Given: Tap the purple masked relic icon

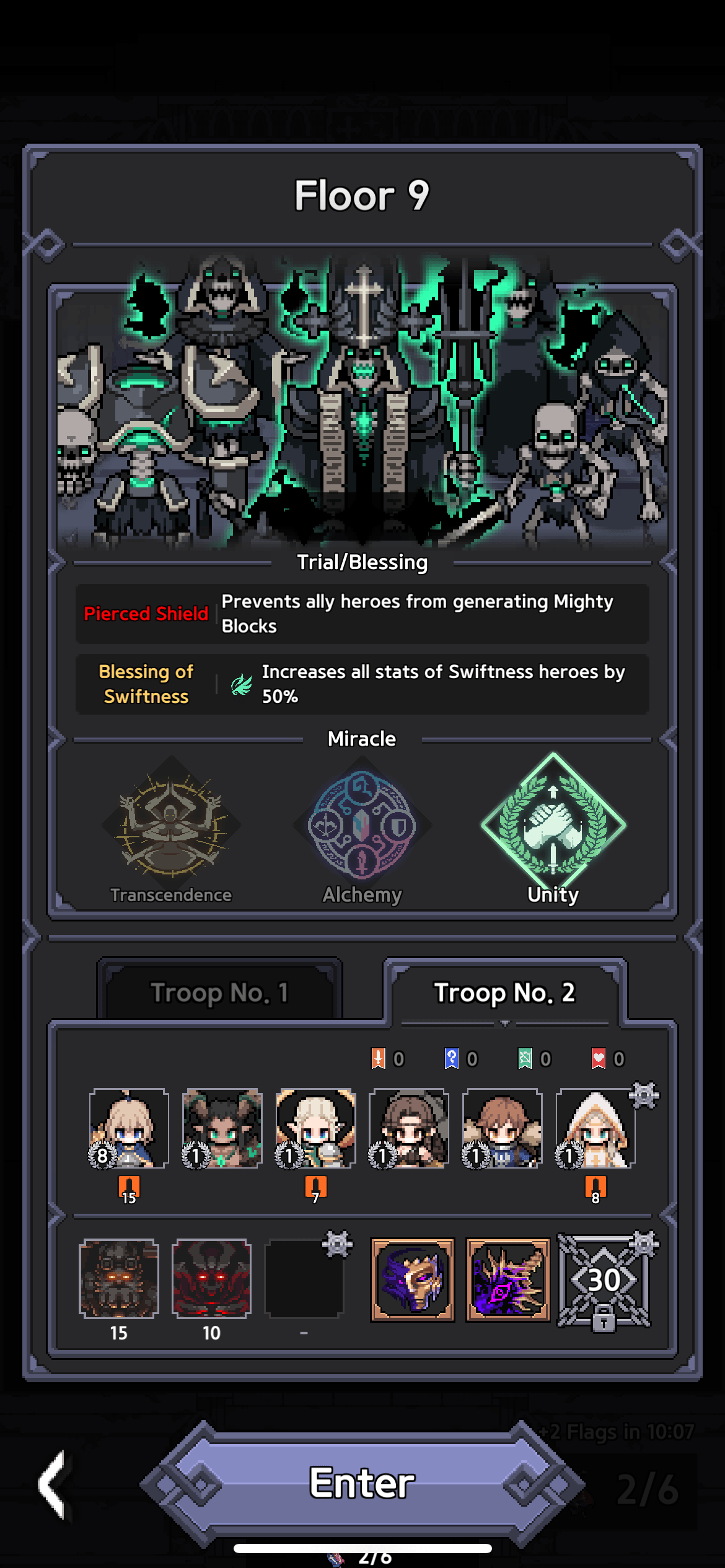Looking at the screenshot, I should [x=412, y=1279].
